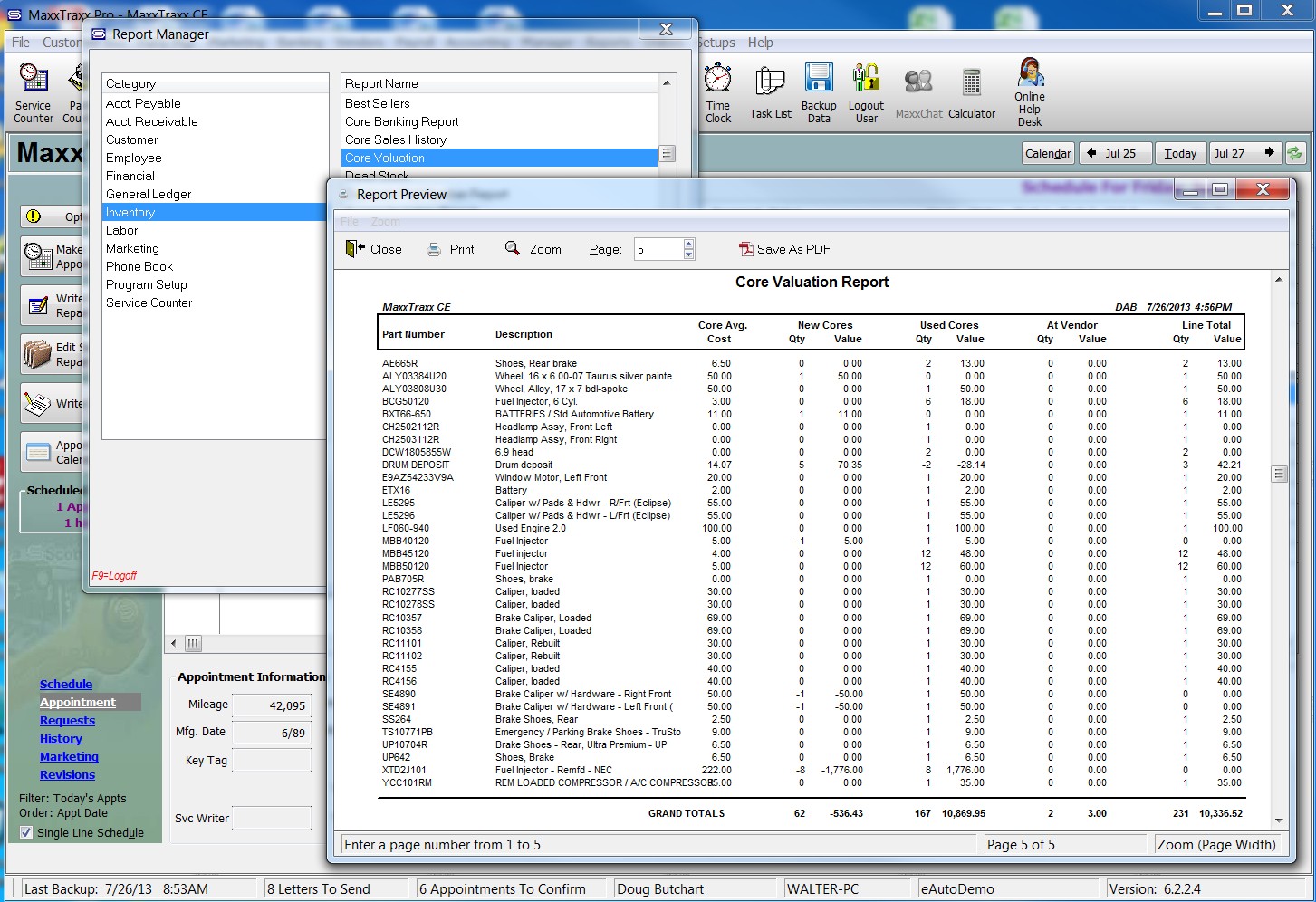Click the Logout User icon
Viewport: 1316px width, 902px height.
pyautogui.click(x=867, y=92)
